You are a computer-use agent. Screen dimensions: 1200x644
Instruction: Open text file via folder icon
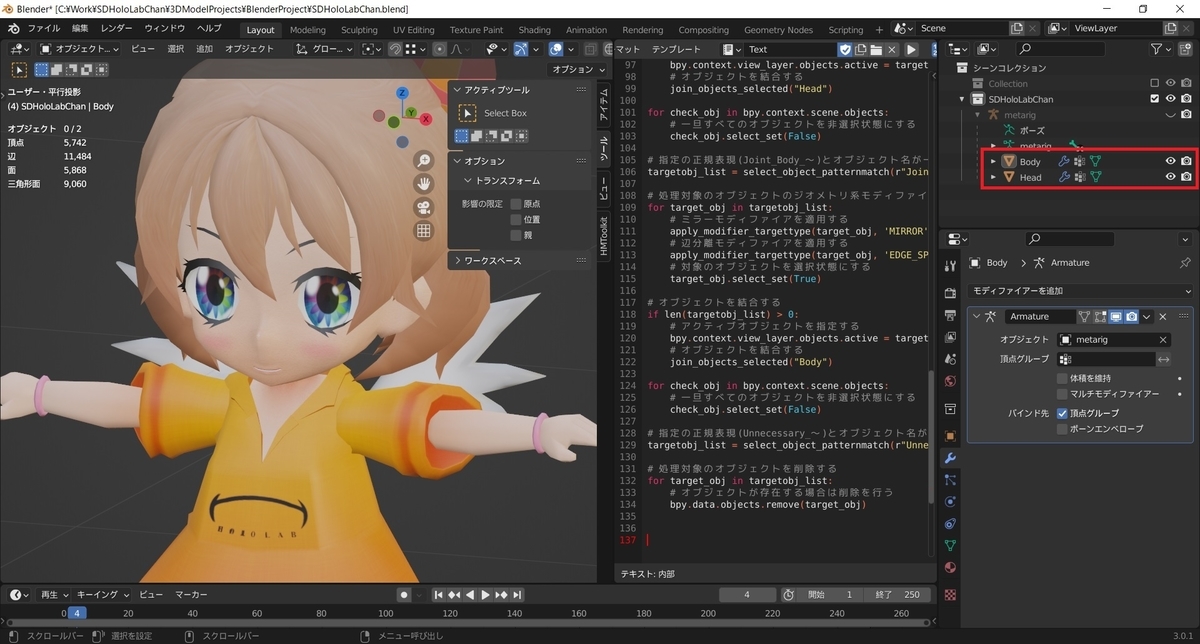pos(876,49)
